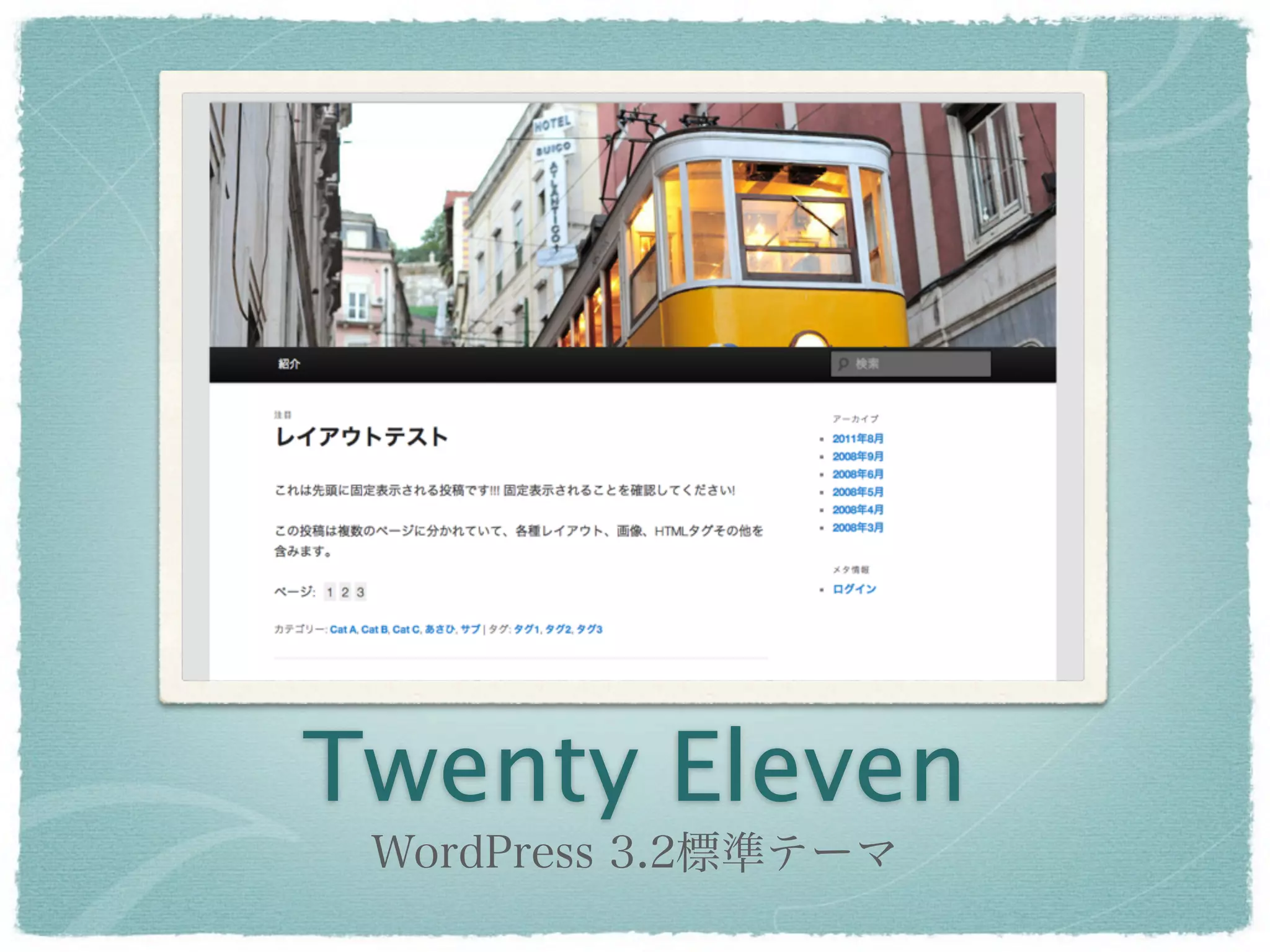Open category あさひ
This screenshot has width=1270, height=952.
coord(440,629)
